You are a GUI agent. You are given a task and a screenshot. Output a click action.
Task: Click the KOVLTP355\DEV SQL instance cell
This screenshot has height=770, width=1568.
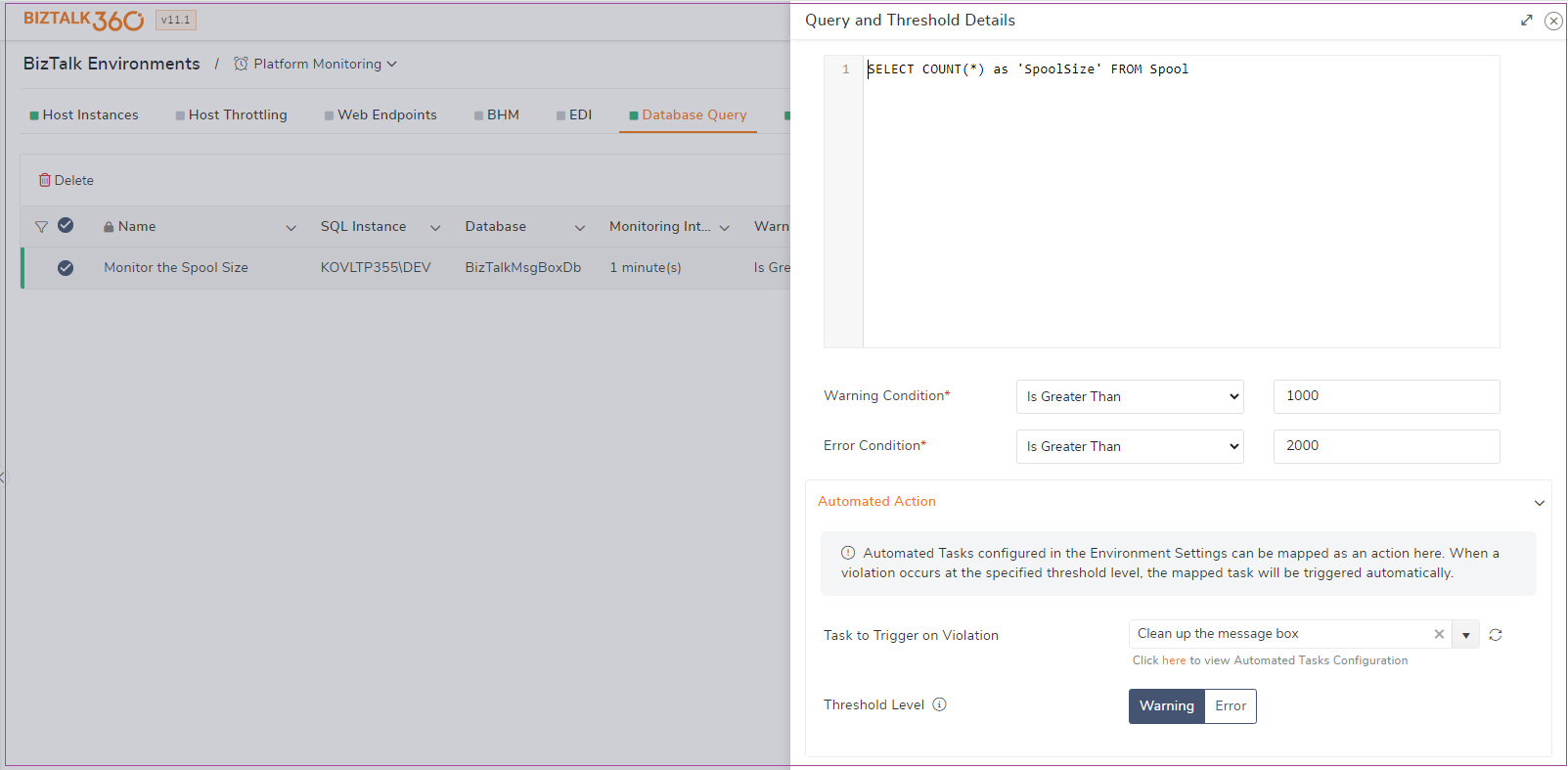pyautogui.click(x=376, y=268)
